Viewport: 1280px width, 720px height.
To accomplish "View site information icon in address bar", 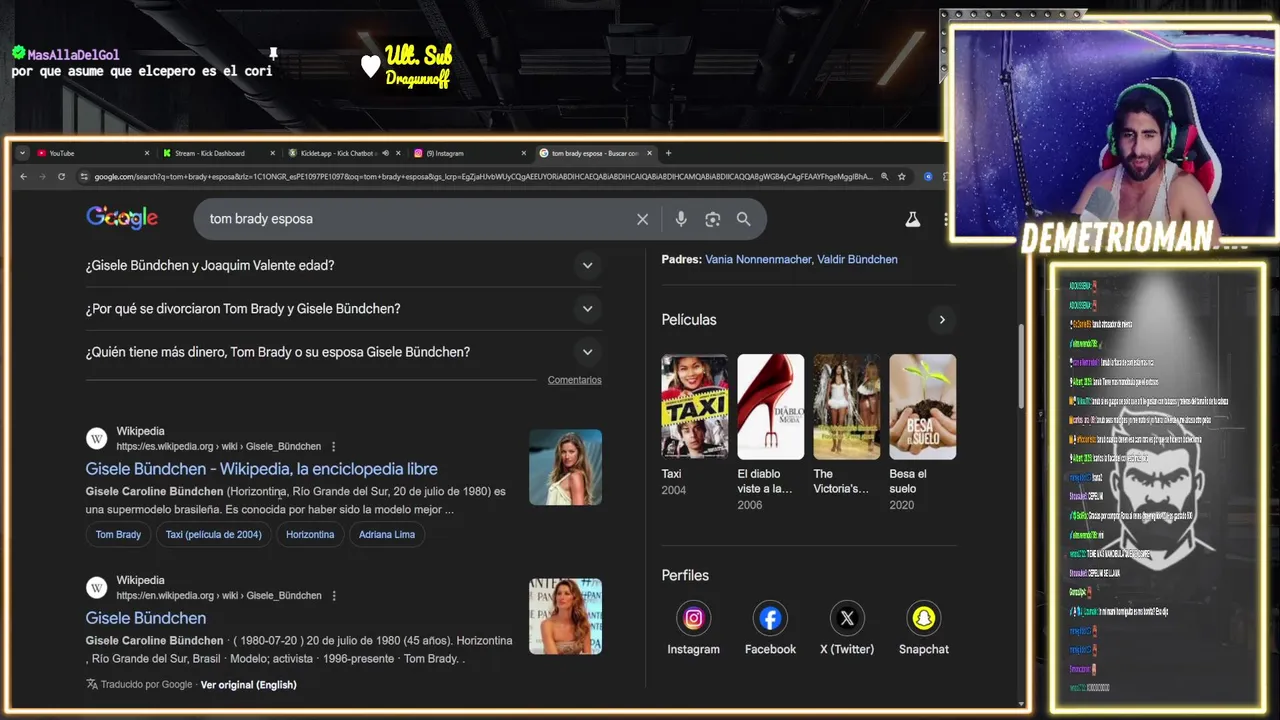I will [x=85, y=177].
